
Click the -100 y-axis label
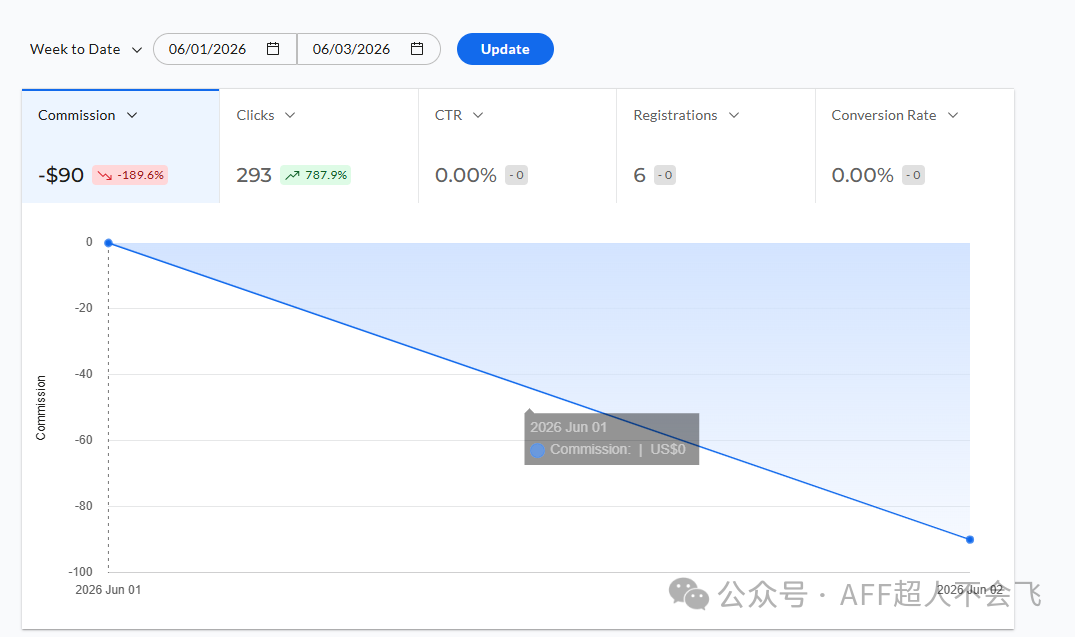(x=80, y=572)
